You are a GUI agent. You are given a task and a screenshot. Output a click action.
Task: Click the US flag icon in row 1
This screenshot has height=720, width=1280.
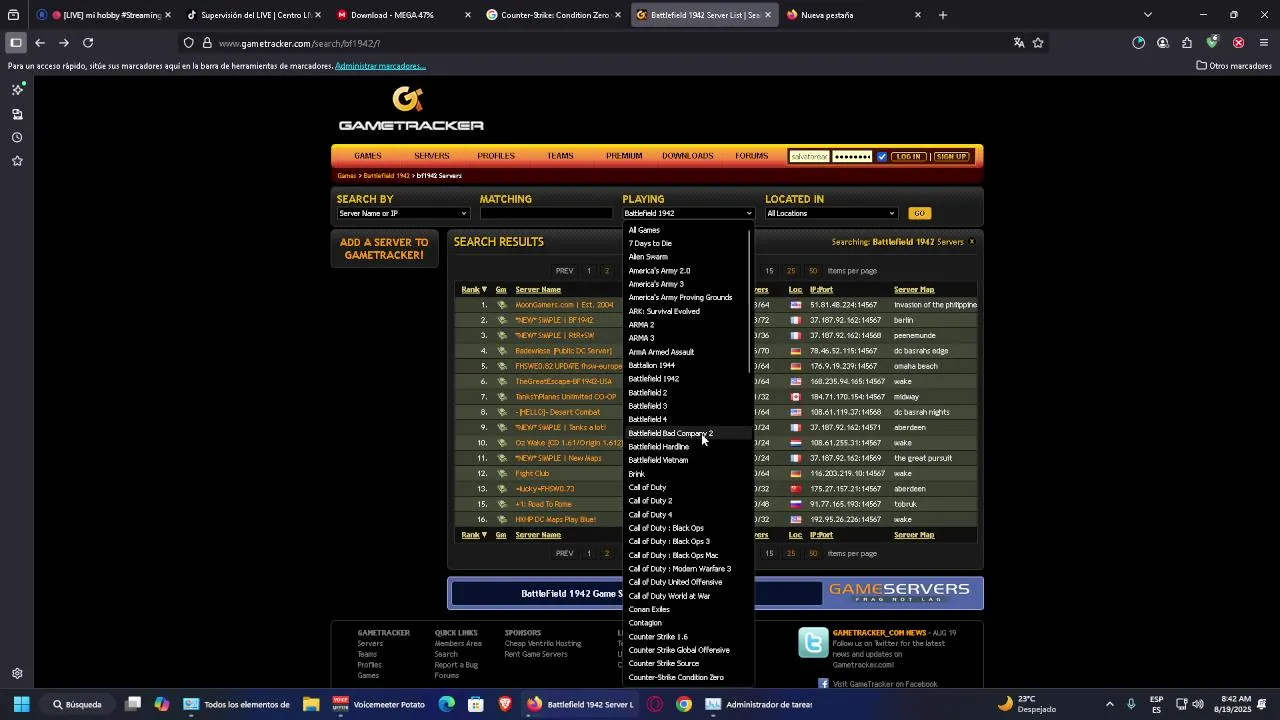pos(795,305)
